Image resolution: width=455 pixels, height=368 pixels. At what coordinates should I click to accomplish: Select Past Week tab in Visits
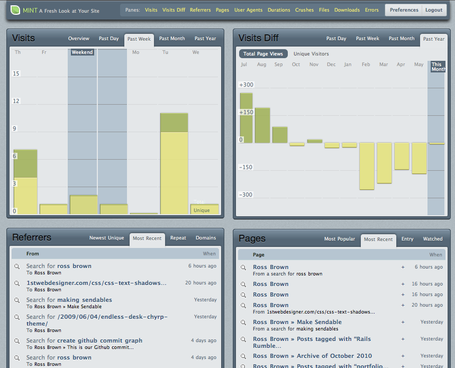pos(139,39)
